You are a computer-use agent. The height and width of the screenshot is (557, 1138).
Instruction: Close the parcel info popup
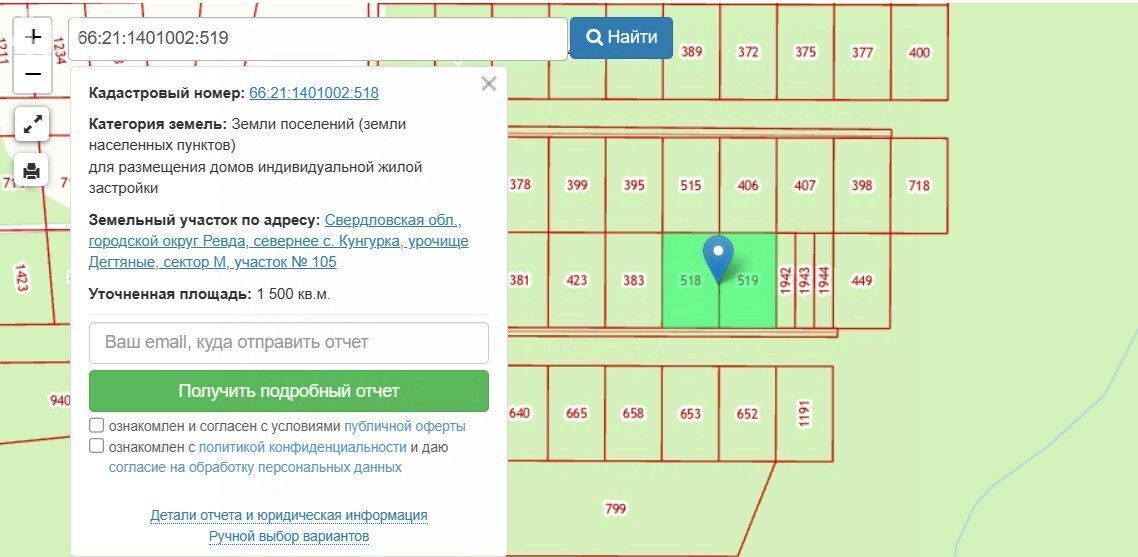click(488, 84)
